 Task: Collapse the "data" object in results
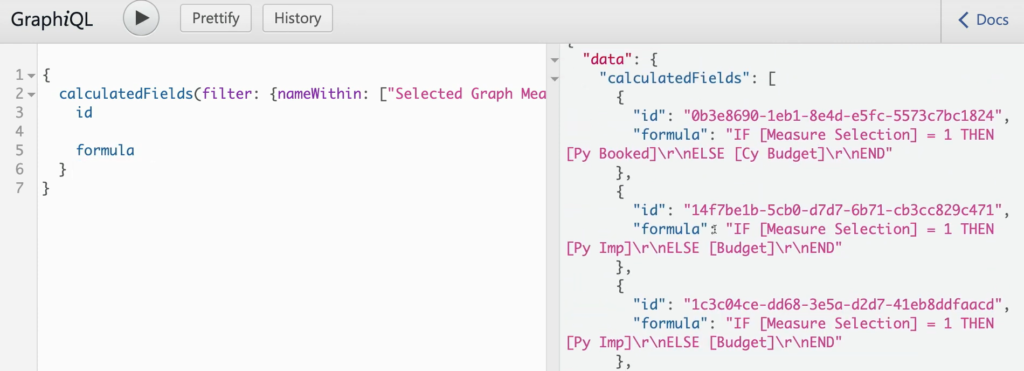pyautogui.click(x=554, y=61)
